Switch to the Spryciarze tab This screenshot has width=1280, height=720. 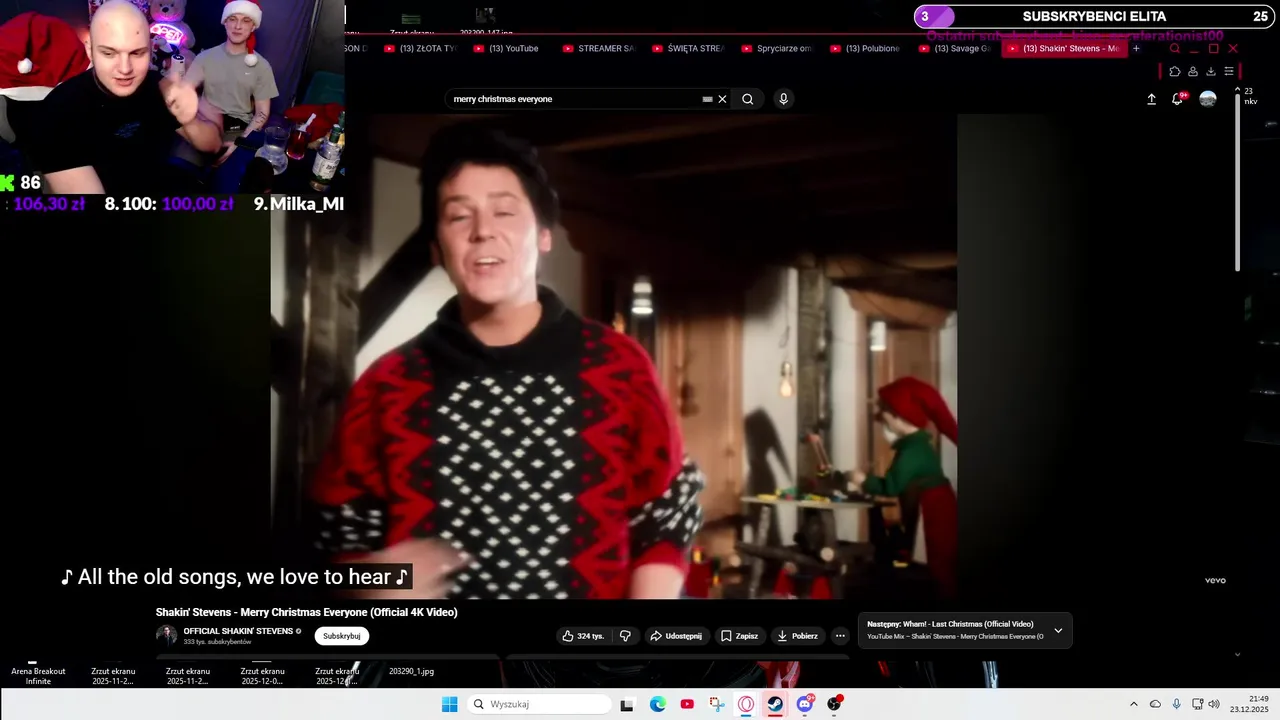(x=776, y=48)
